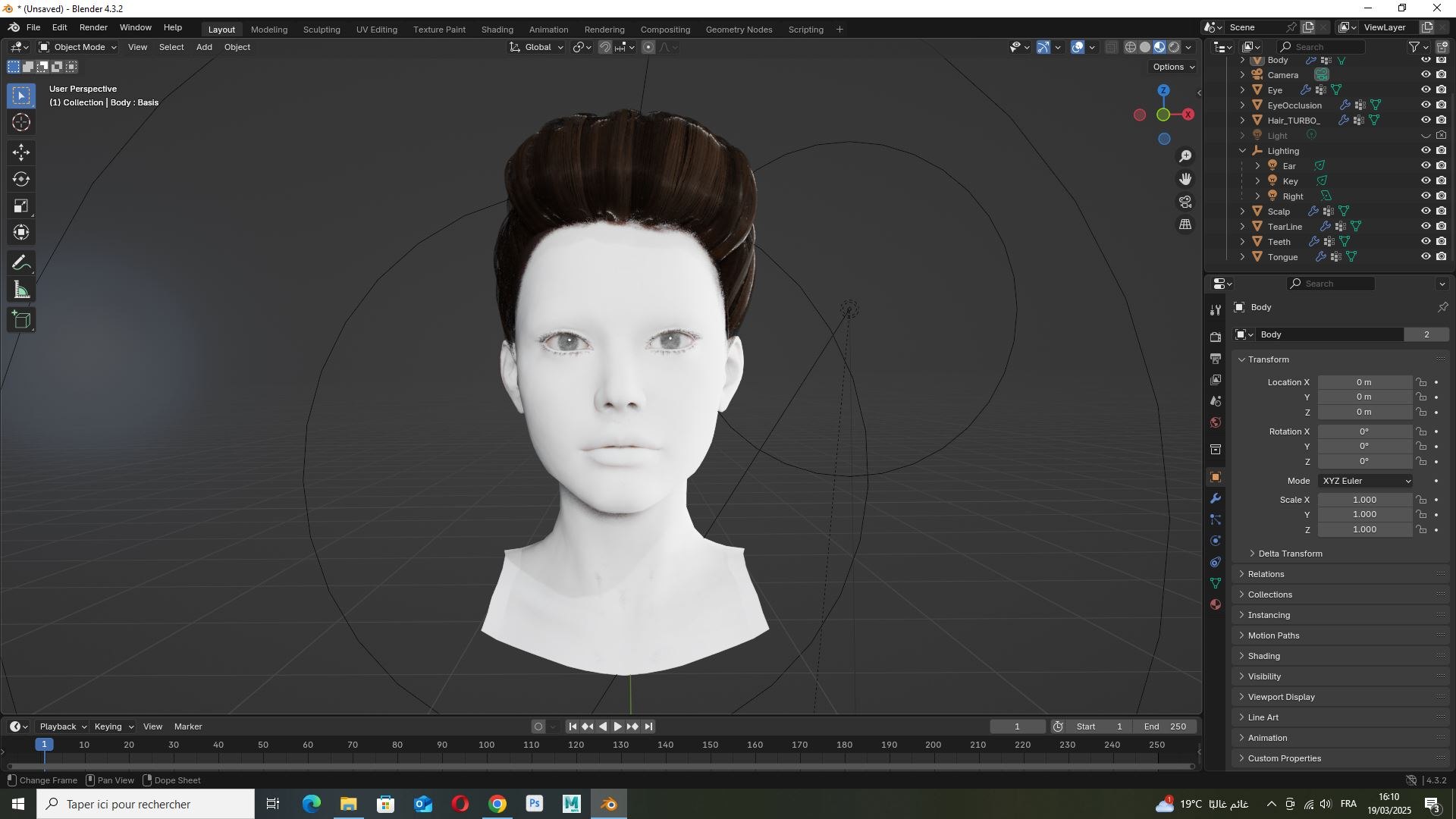Open the View Layer properties tab
The height and width of the screenshot is (819, 1456).
[1216, 379]
